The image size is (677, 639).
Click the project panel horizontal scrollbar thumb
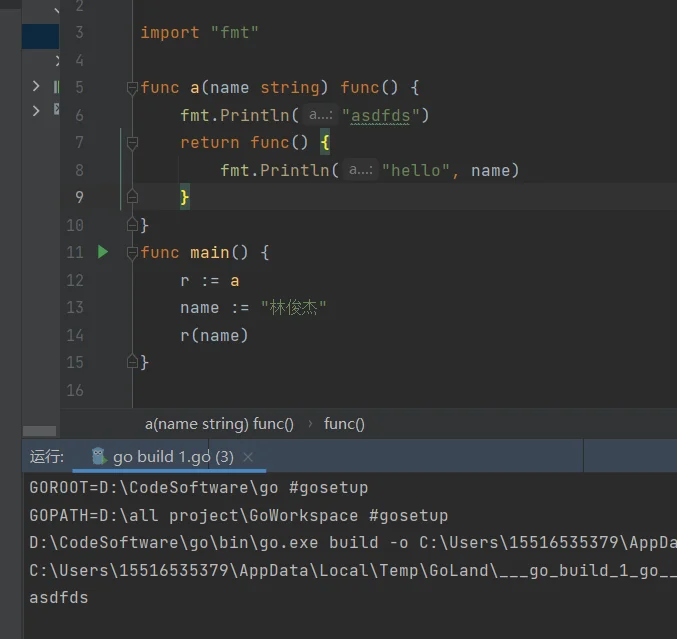click(39, 431)
